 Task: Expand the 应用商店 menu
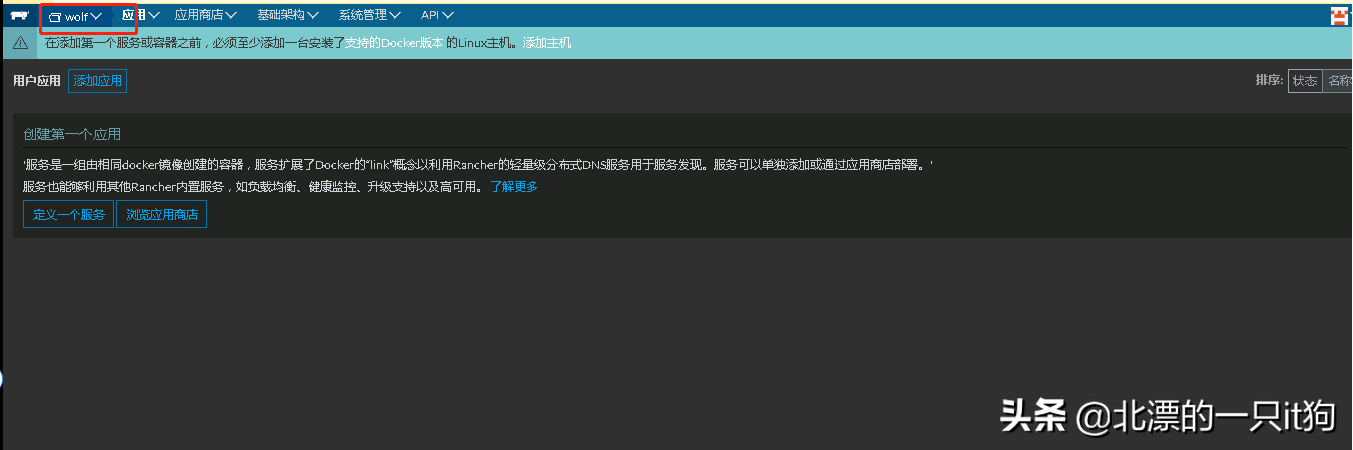pyautogui.click(x=205, y=15)
